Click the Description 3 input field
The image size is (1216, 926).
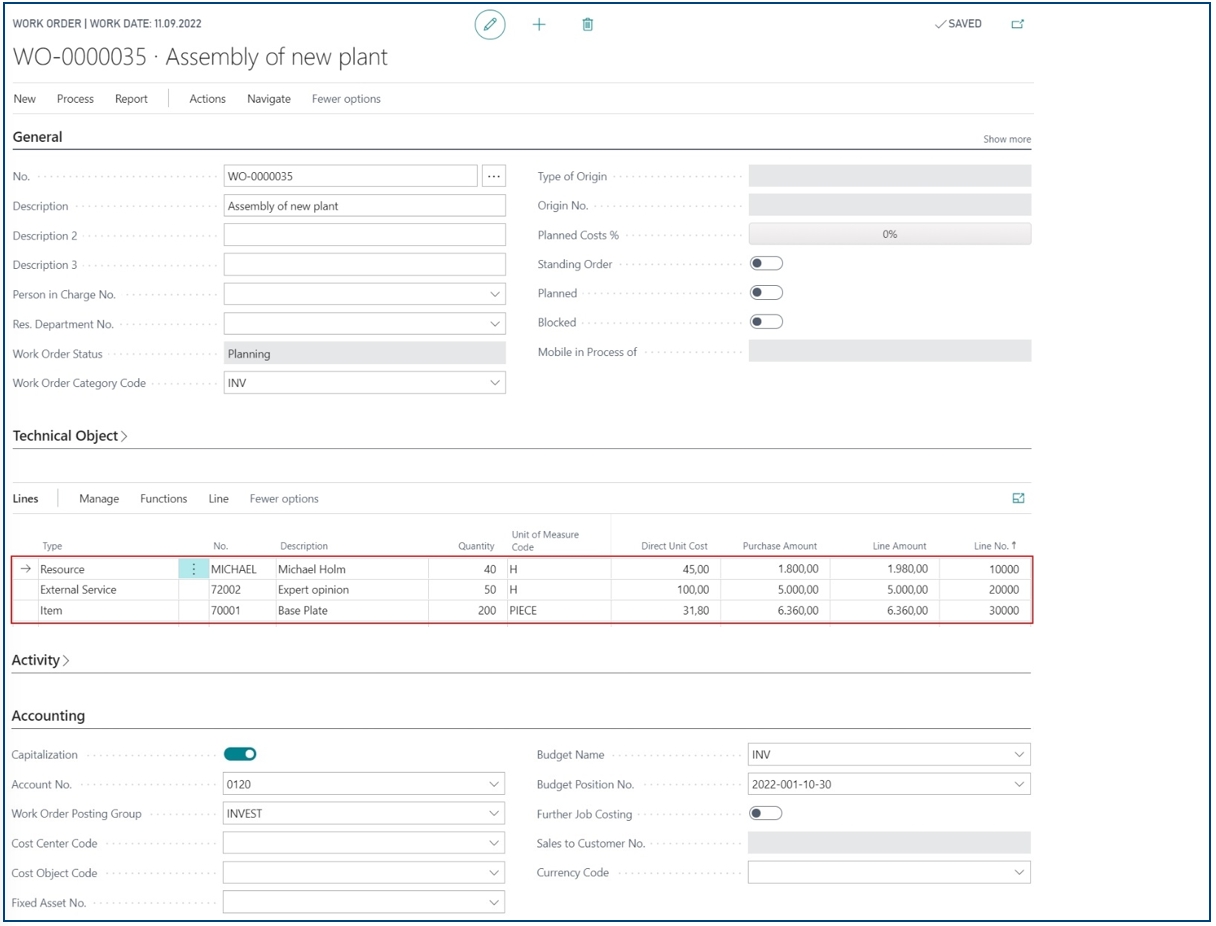pos(365,265)
